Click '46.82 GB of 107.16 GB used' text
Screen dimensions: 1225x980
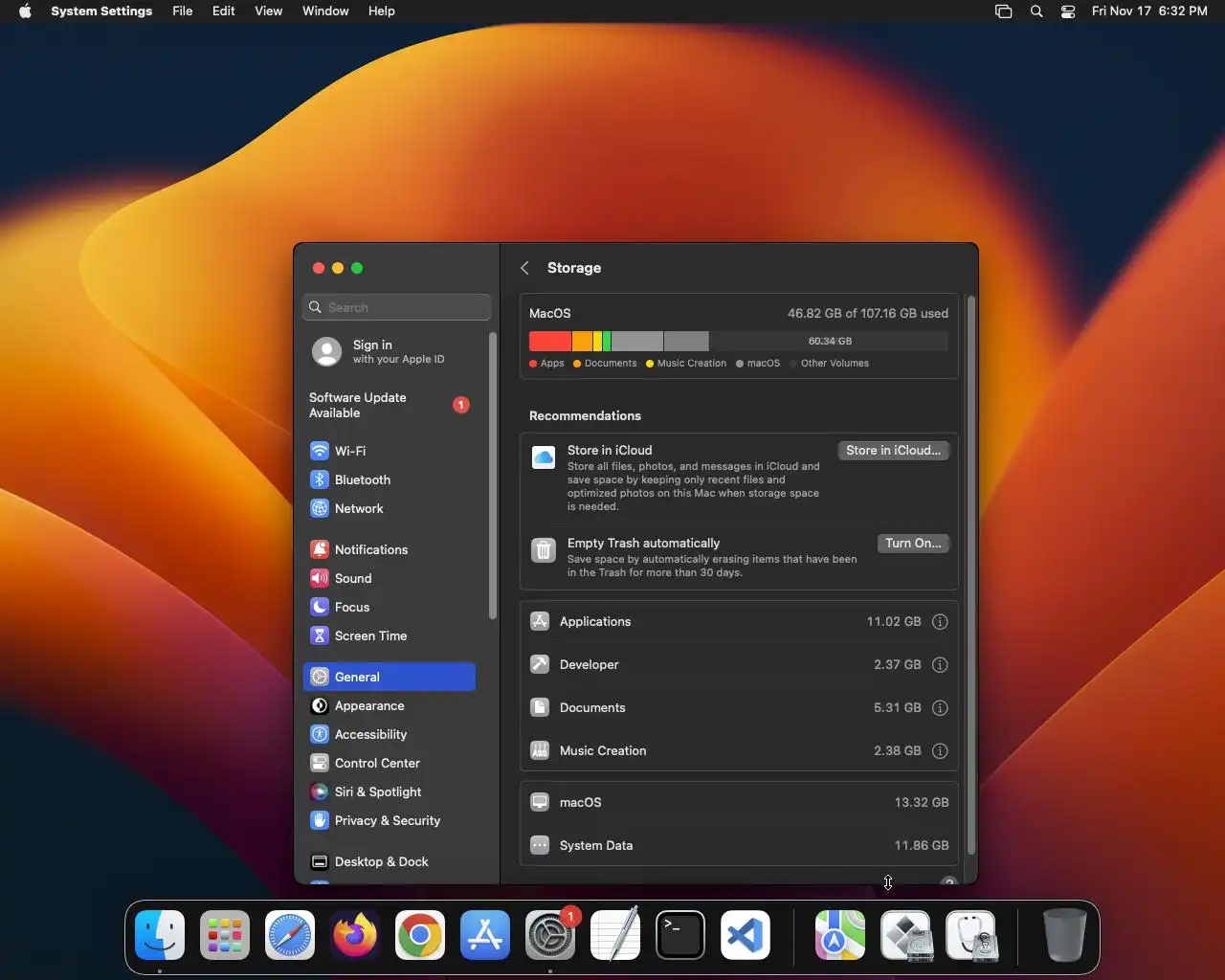coord(868,313)
